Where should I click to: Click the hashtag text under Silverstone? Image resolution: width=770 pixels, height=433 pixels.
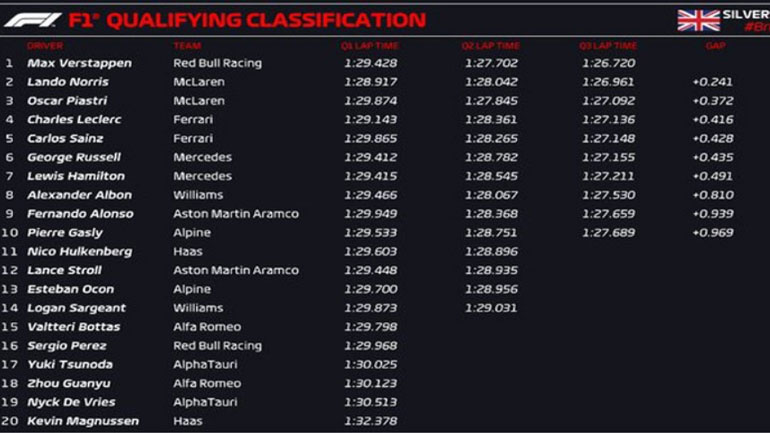(x=755, y=29)
